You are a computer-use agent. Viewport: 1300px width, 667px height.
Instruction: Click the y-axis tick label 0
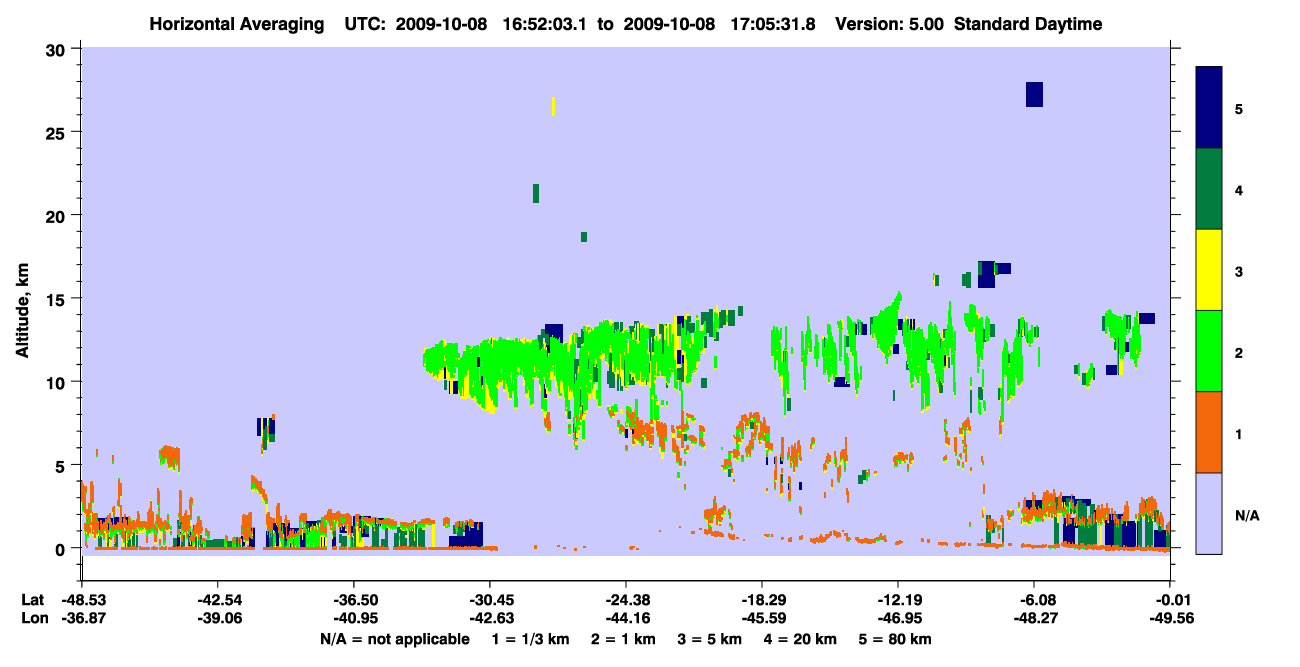coord(63,548)
